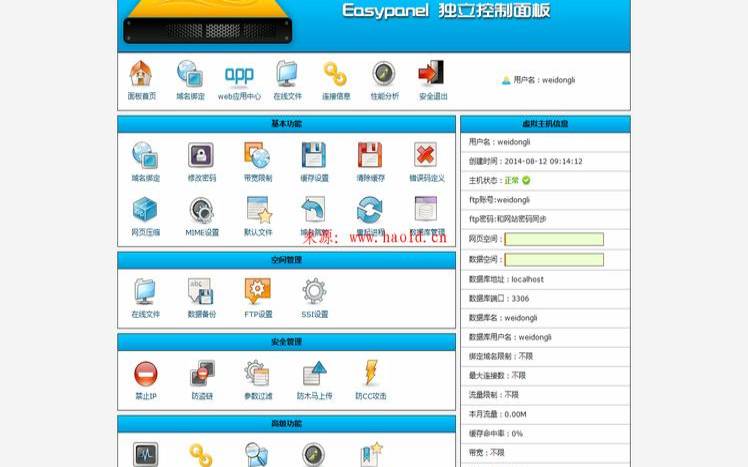Open the FTP设置 orange gear icon
Screen dimensions: 748x467
coord(258,291)
